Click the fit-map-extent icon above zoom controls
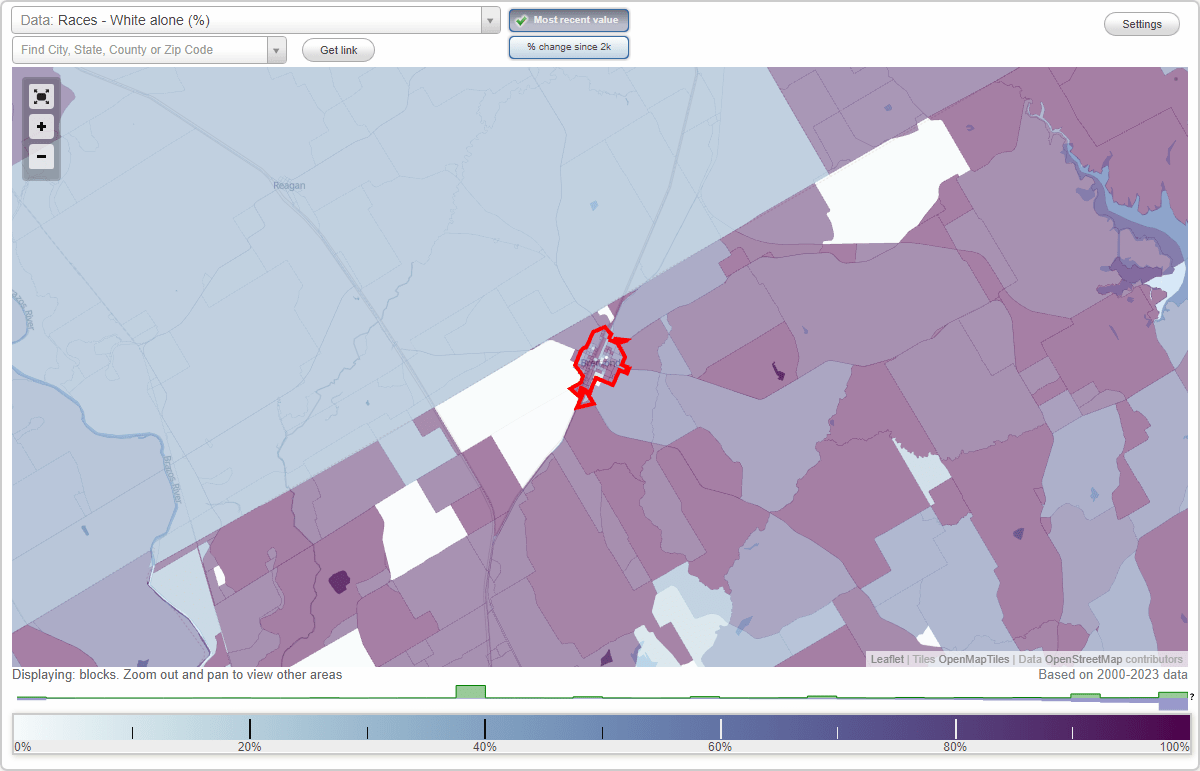Image resolution: width=1200 pixels, height=771 pixels. point(41,96)
